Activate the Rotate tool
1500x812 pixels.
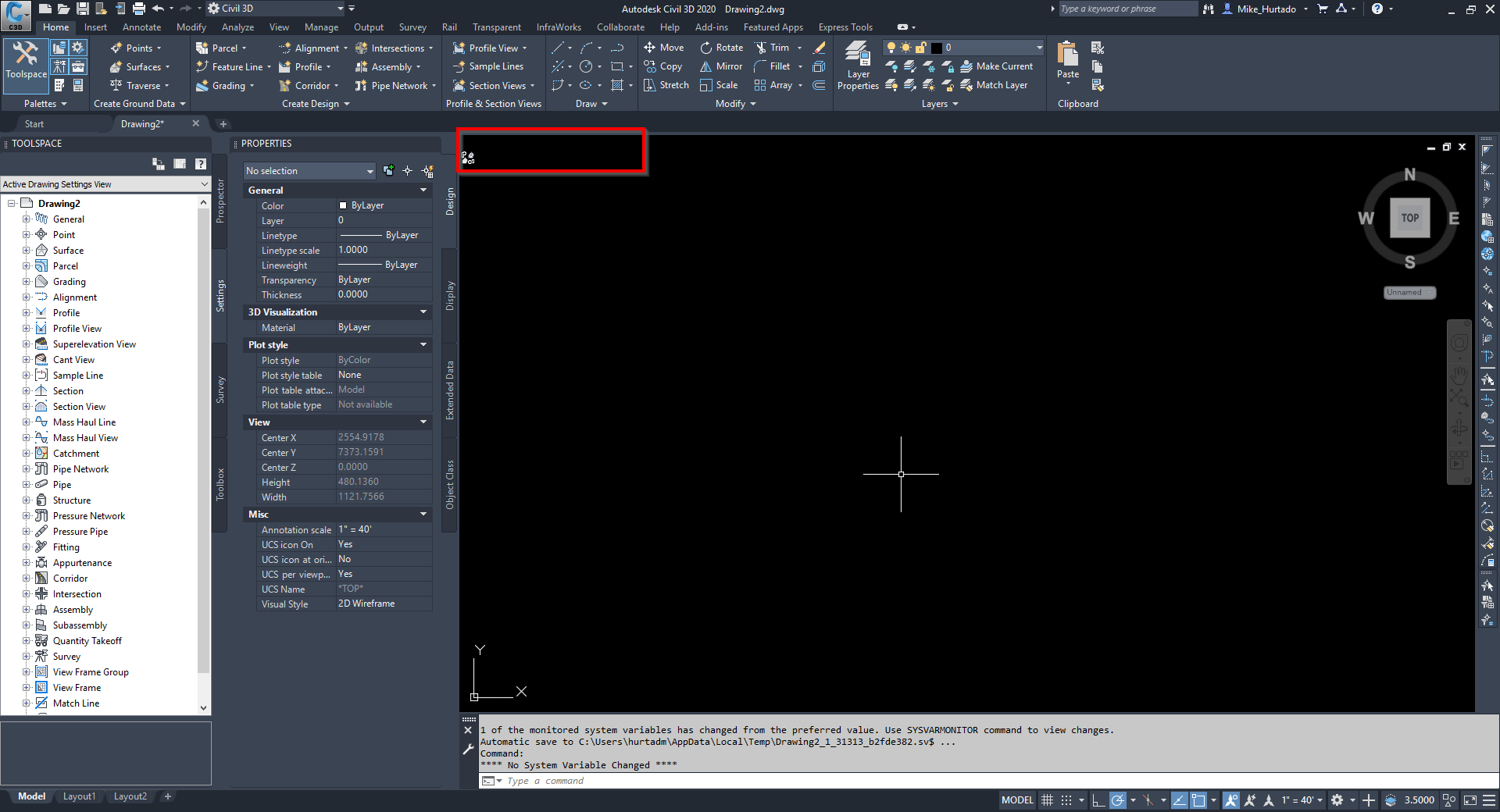(x=721, y=47)
